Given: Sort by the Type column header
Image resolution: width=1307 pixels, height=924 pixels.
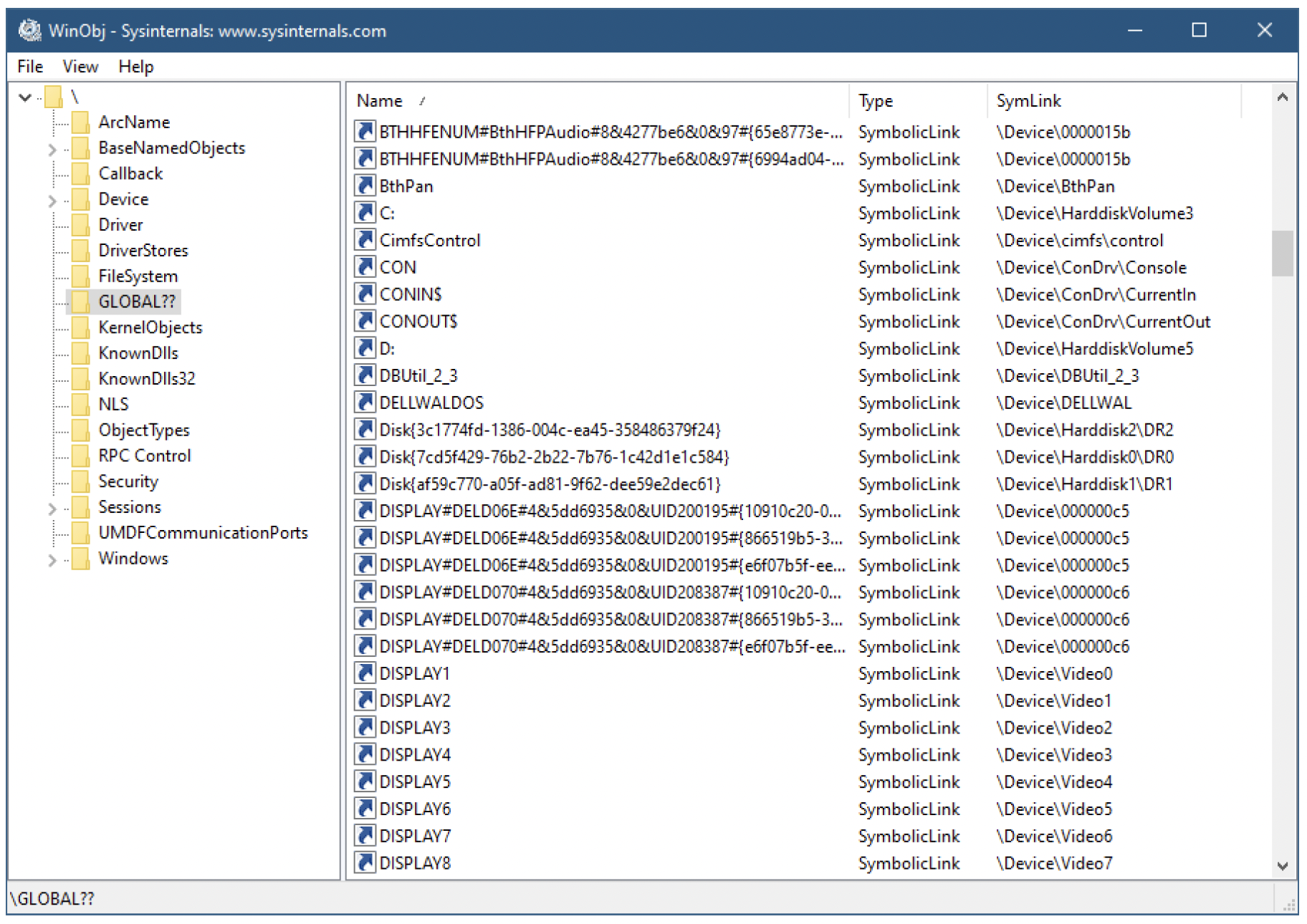Looking at the screenshot, I should 919,101.
